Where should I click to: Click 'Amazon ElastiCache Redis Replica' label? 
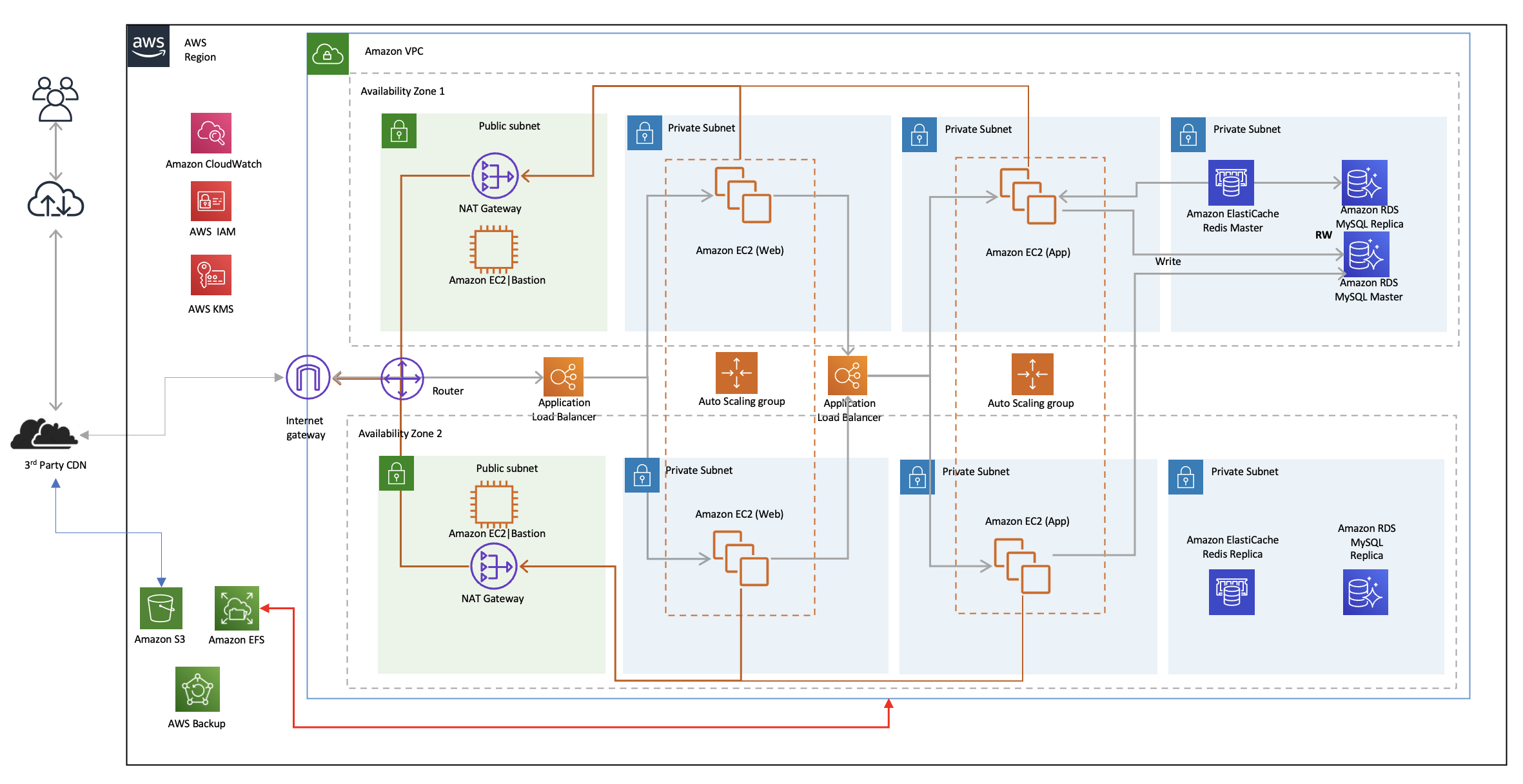point(1232,547)
